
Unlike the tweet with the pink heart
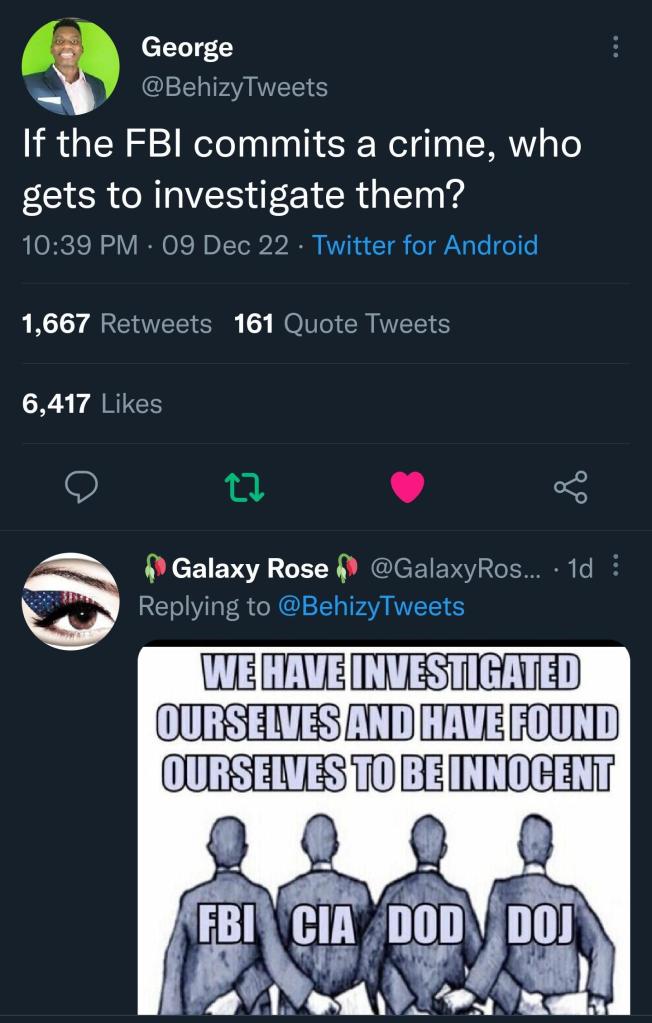point(407,487)
